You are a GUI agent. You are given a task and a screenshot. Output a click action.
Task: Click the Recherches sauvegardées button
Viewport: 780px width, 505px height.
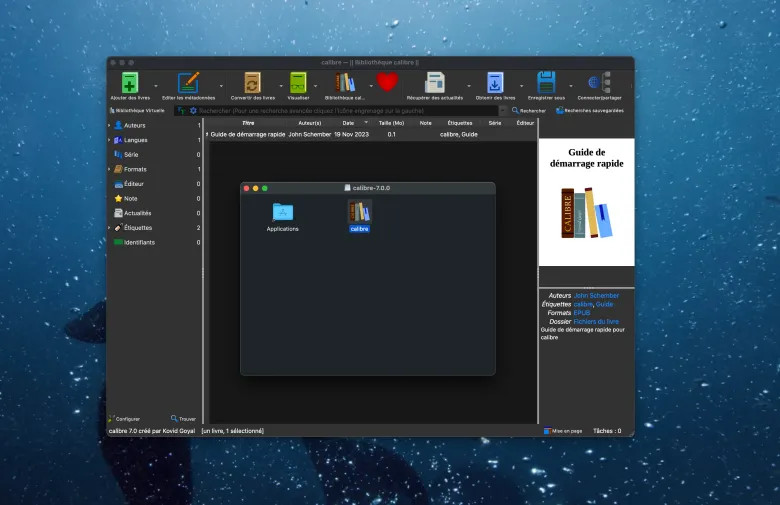[590, 110]
